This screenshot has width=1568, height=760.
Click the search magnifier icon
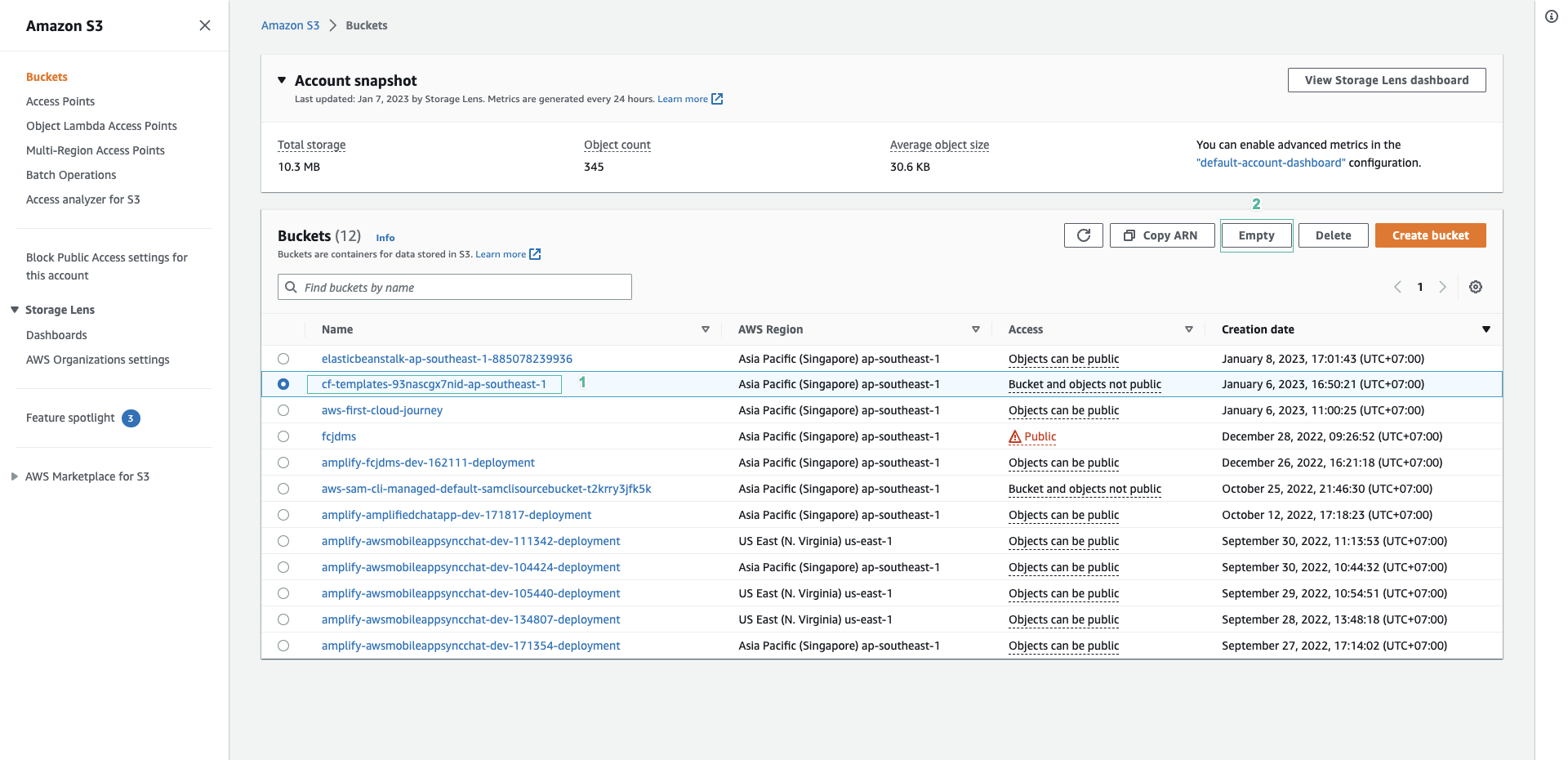pos(291,287)
